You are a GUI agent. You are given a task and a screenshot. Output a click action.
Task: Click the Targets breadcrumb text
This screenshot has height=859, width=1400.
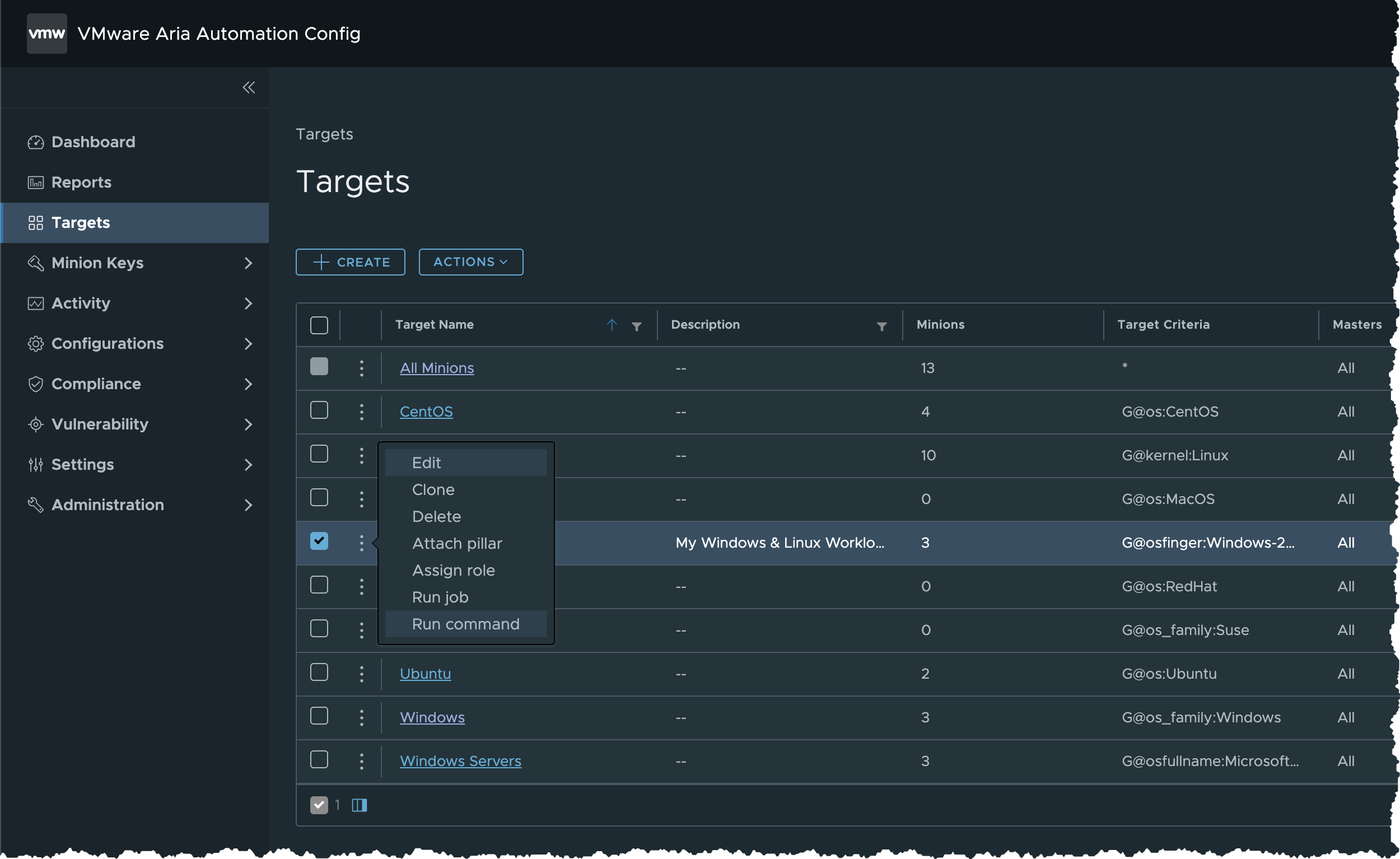(x=324, y=134)
